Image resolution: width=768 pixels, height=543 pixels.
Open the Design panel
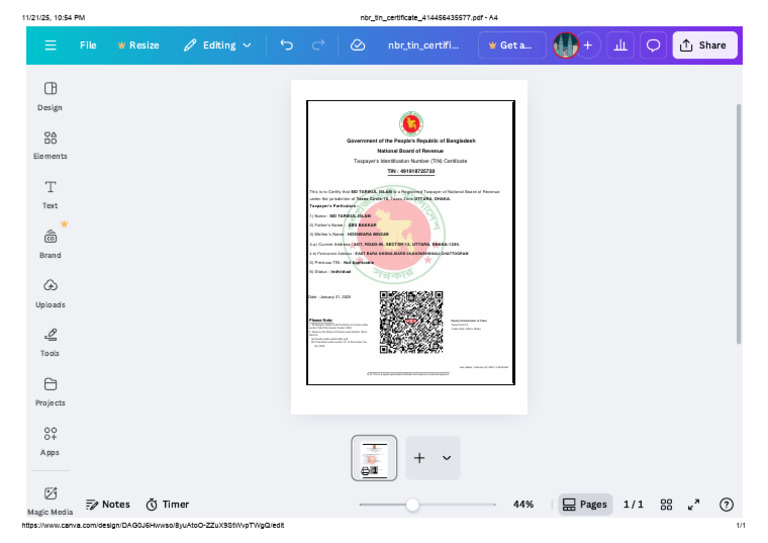[x=50, y=96]
